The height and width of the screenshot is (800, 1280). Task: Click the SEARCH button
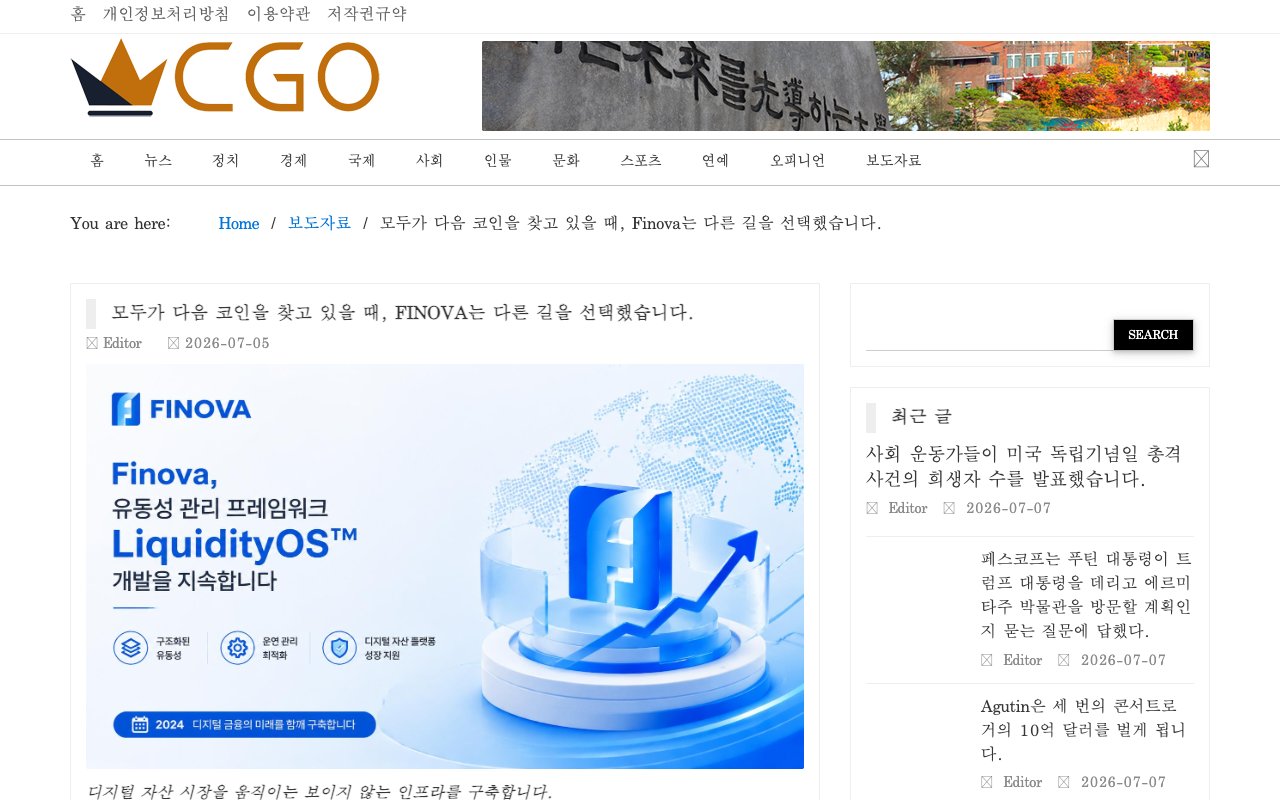coord(1153,335)
